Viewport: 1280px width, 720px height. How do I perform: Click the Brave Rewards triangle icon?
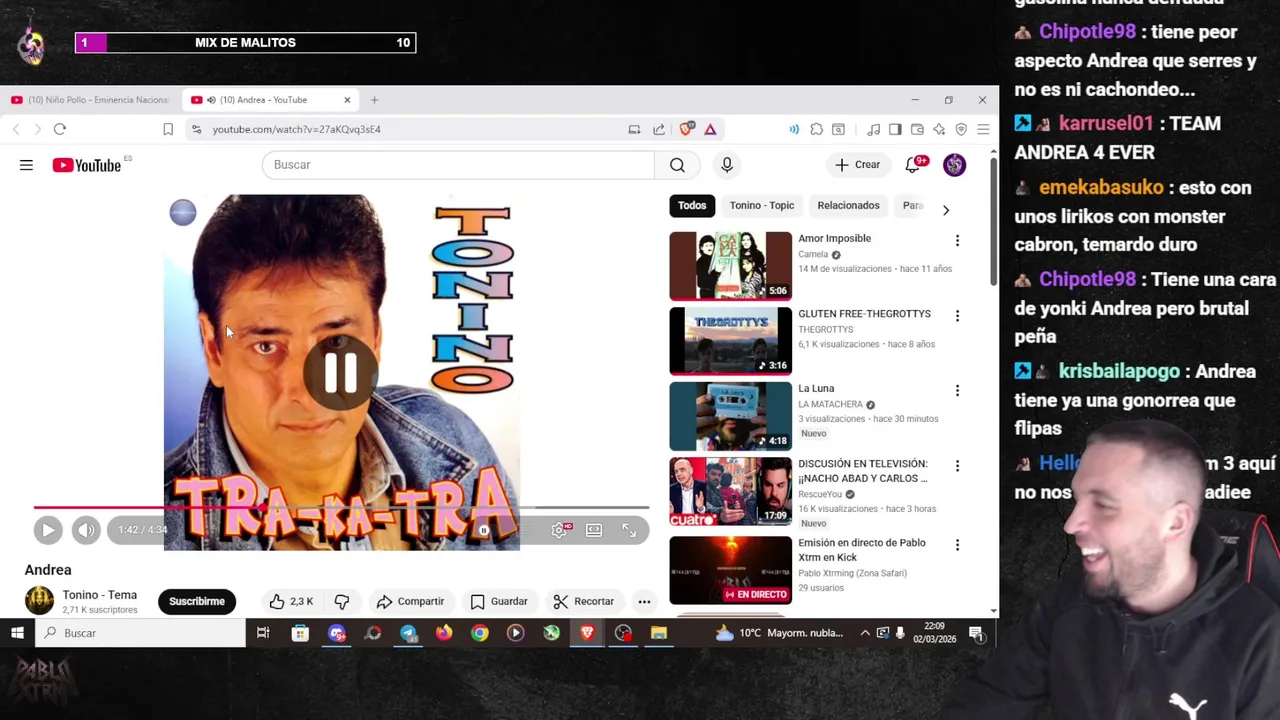(710, 129)
